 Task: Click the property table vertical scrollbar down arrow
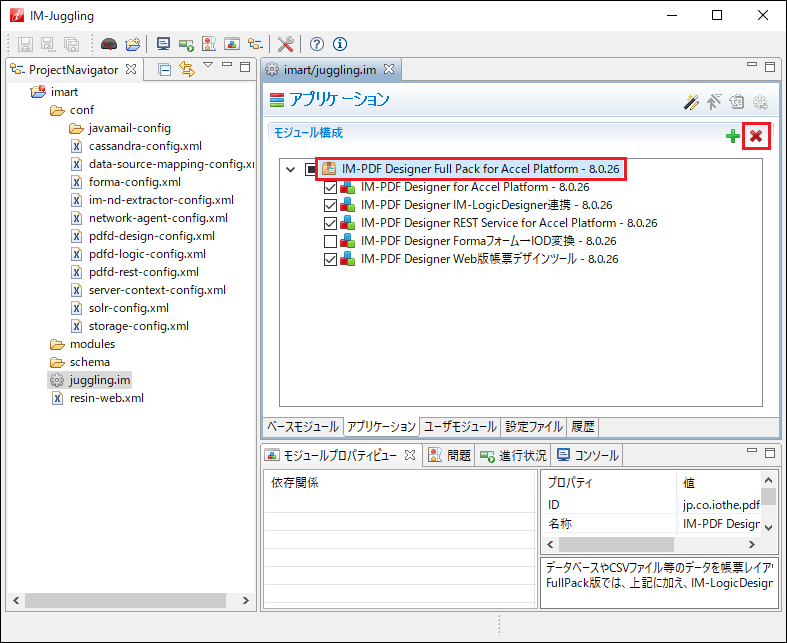click(x=768, y=526)
